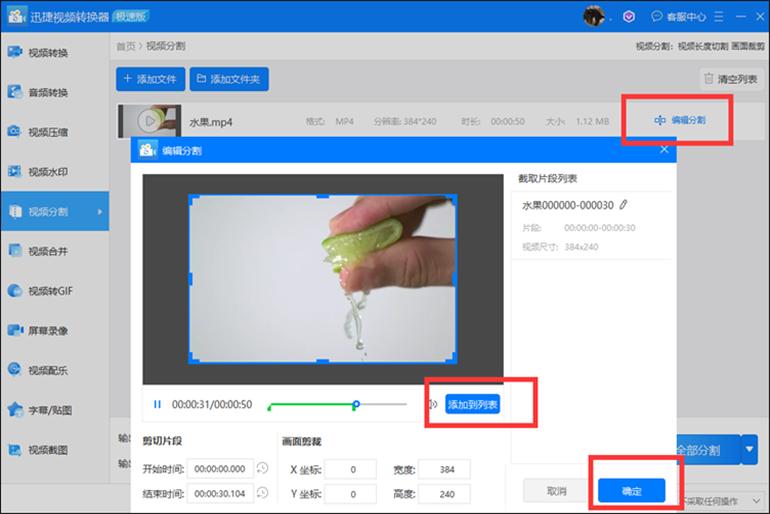Viewport: 770px width, 514px height.
Task: Click the 结束时间 input field
Action: [220, 493]
